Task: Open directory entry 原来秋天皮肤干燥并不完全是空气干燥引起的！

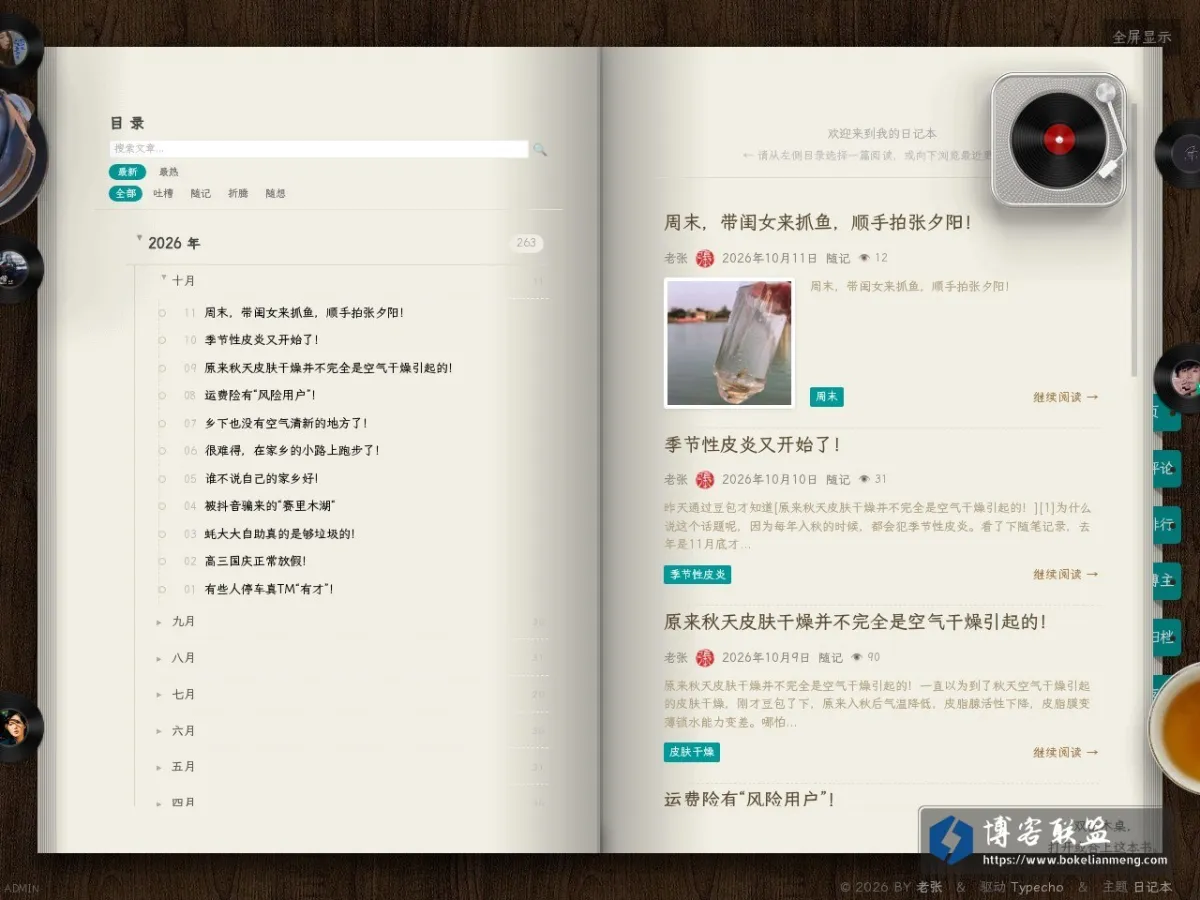Action: click(x=329, y=367)
